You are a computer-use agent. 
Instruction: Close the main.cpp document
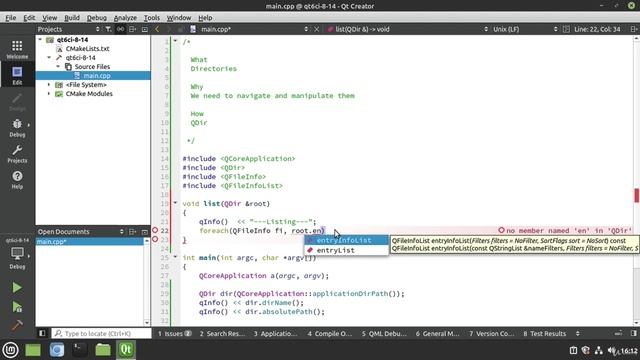pos(316,29)
